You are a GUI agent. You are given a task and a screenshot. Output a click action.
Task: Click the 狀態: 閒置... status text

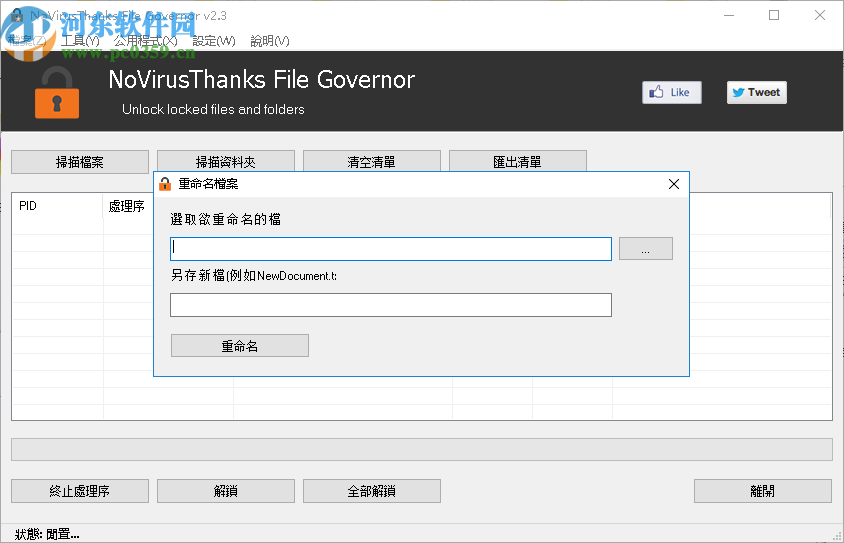47,534
